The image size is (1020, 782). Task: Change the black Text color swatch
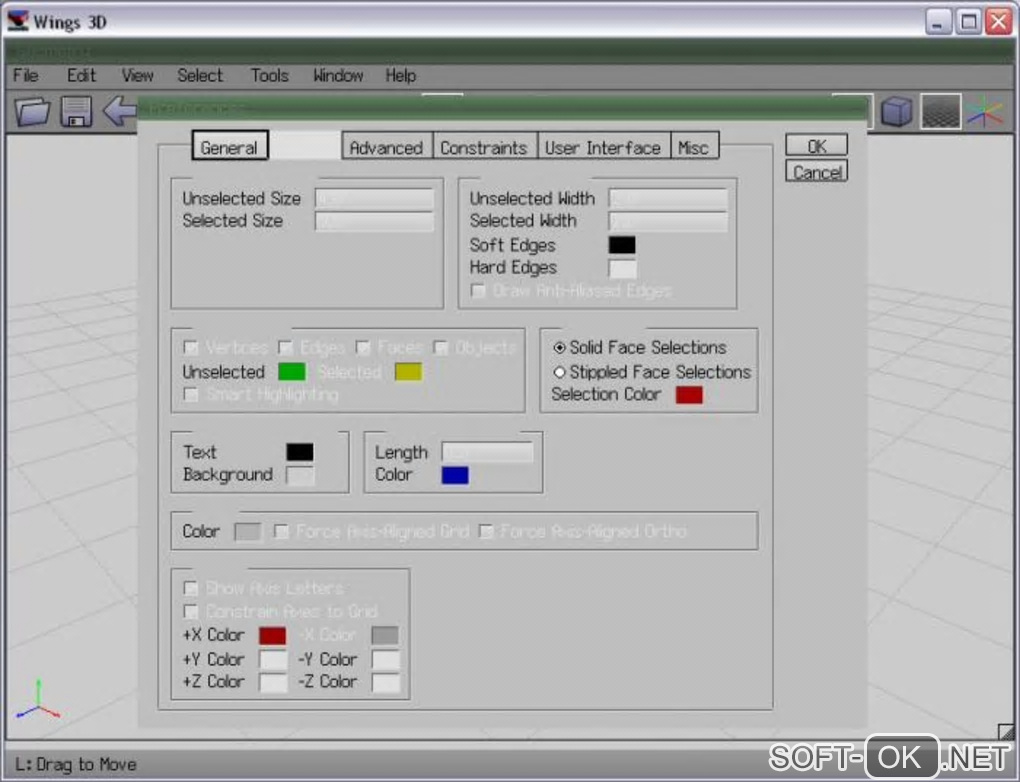(300, 452)
